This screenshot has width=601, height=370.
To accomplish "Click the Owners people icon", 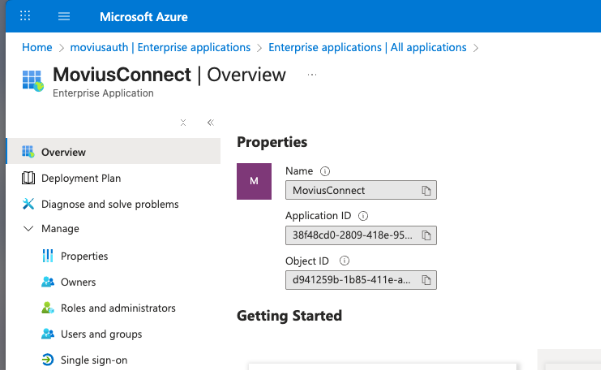I will tap(48, 282).
